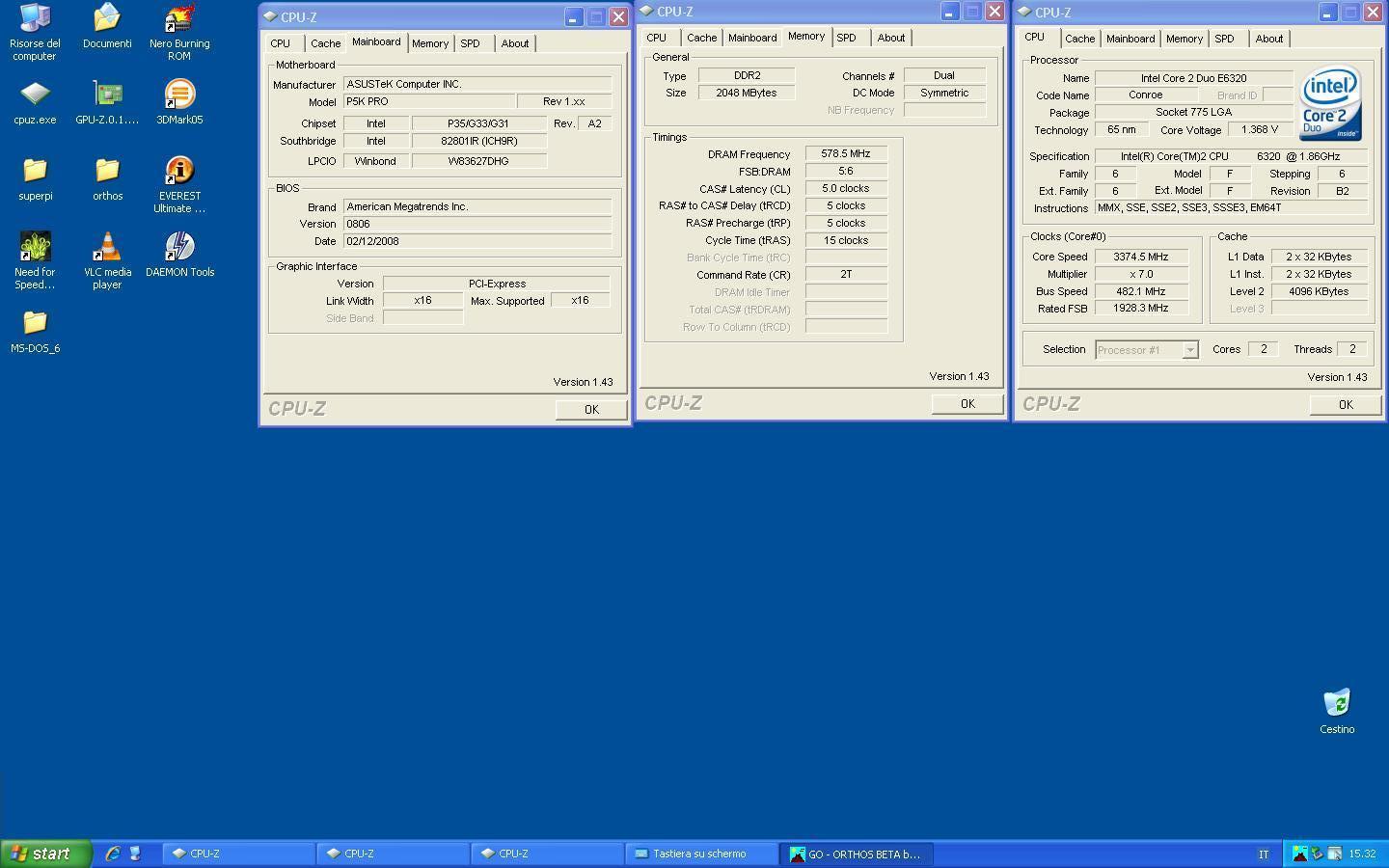Switch to CPU tab in Memory window
Image resolution: width=1389 pixels, height=868 pixels.
(x=656, y=38)
